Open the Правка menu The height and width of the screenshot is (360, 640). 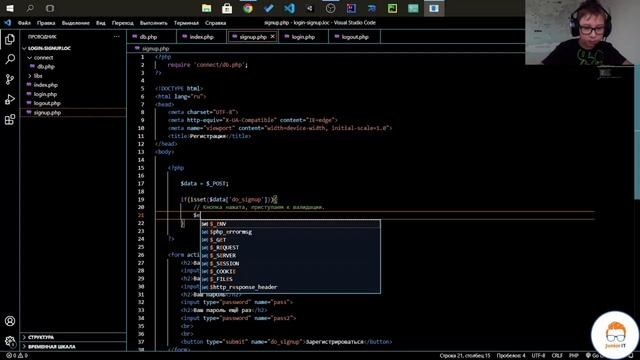click(x=46, y=23)
